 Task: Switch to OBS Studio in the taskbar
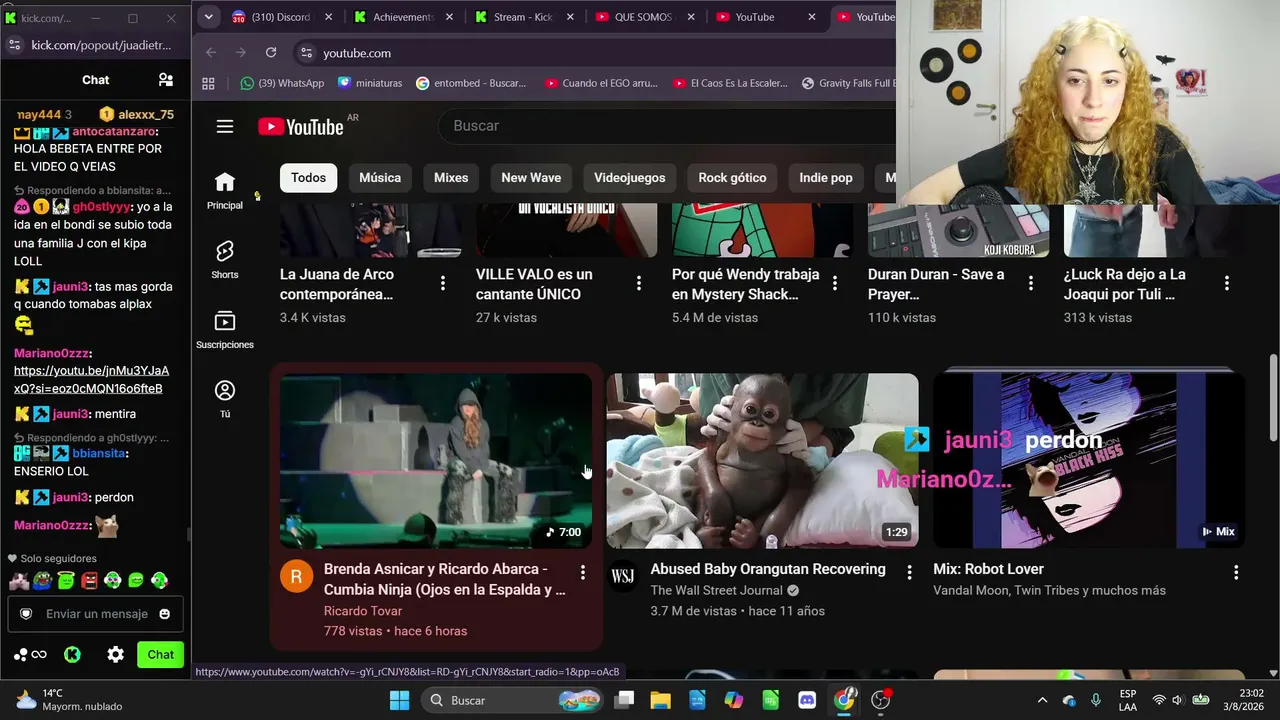click(x=881, y=700)
